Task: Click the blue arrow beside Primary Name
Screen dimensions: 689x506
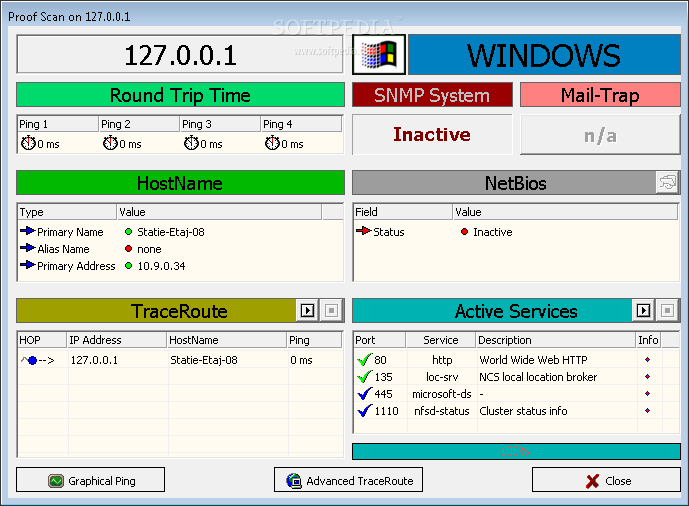Action: [x=28, y=231]
